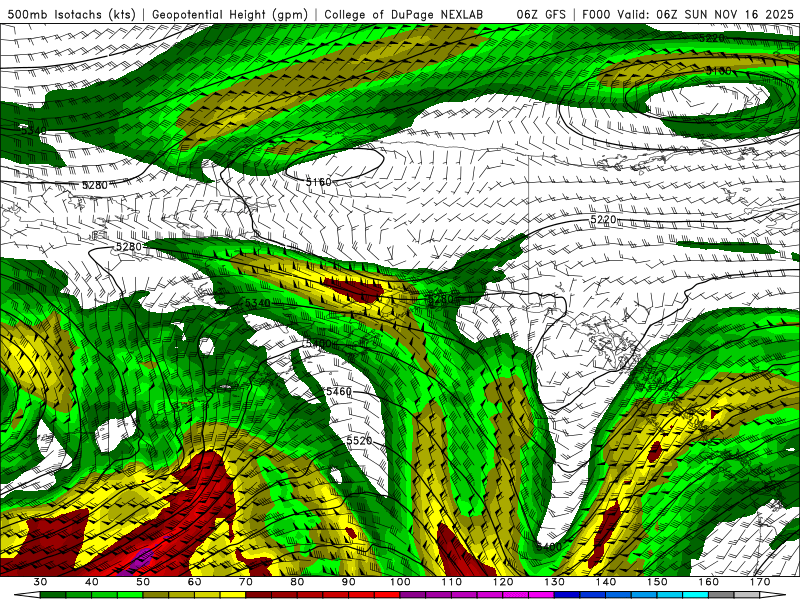Select the bright green swatch just before 50
800x600 pixels.
pyautogui.click(x=130, y=595)
